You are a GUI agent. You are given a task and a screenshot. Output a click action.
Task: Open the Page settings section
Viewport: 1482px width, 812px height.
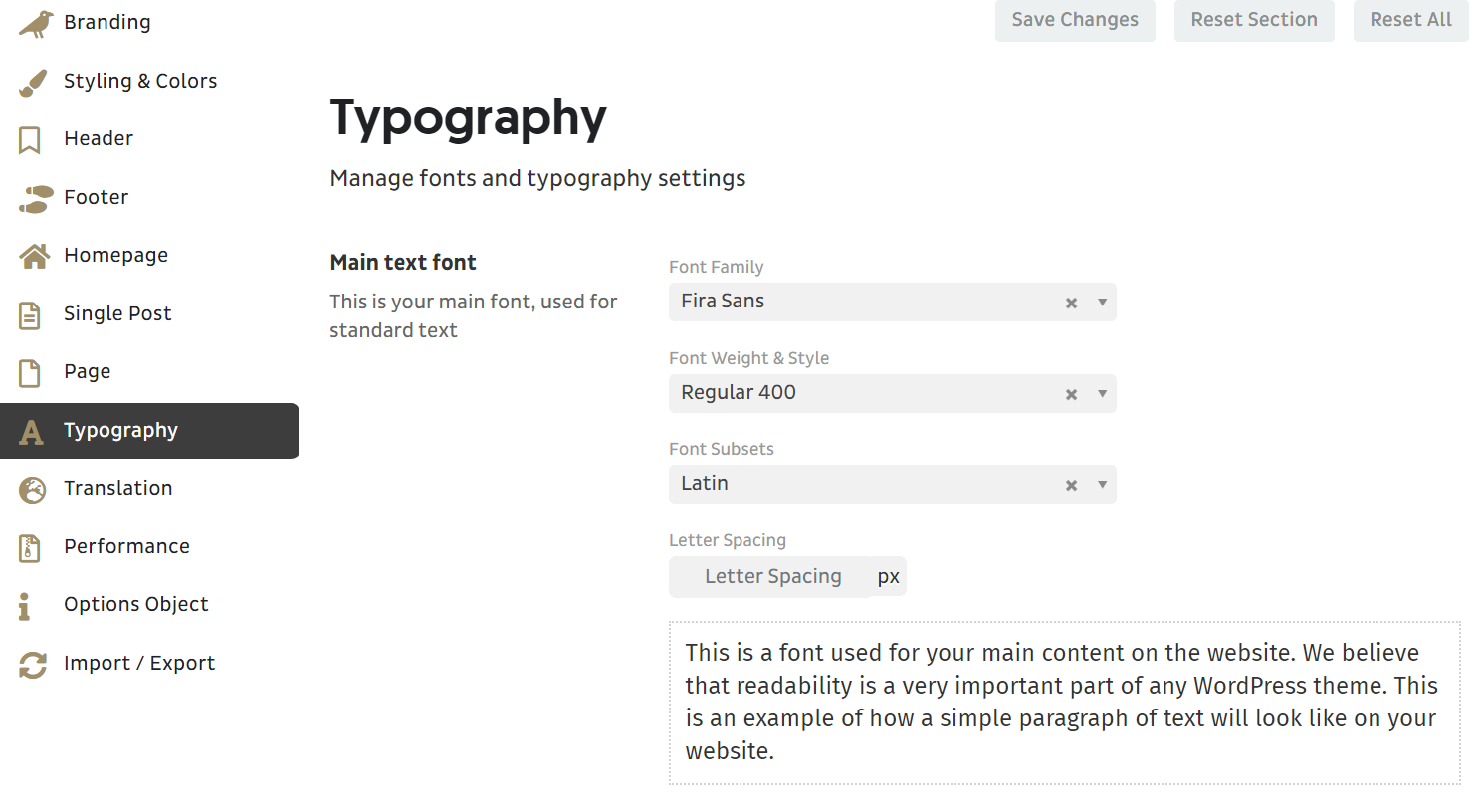88,372
